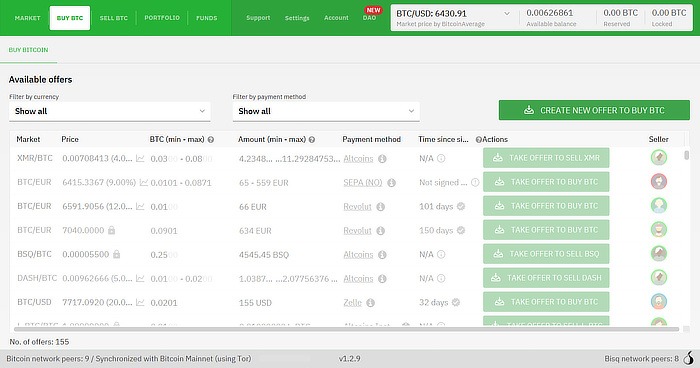
Task: Open Settings in top bar
Action: (297, 18)
